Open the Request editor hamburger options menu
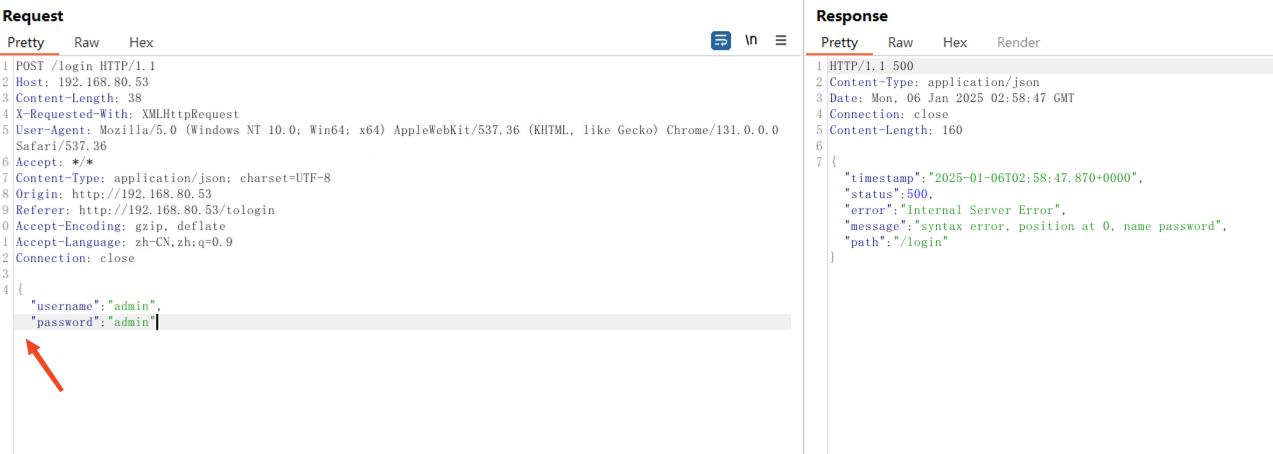Viewport: 1273px width, 454px height. tap(781, 41)
